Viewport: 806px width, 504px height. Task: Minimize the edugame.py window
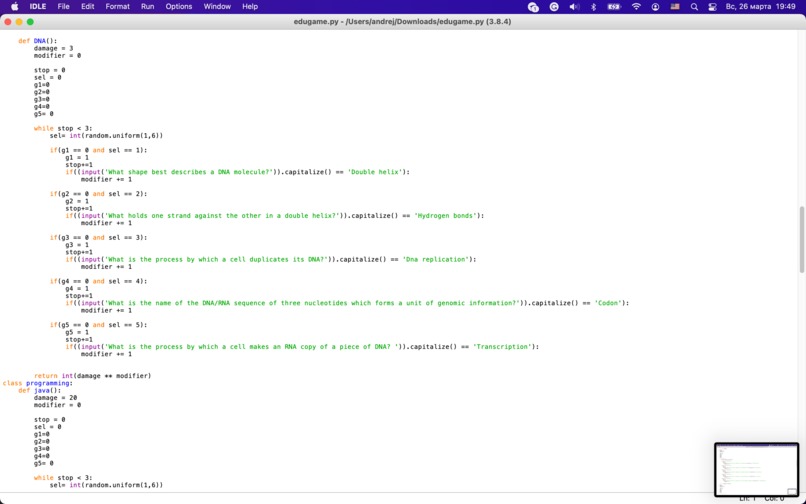pos(19,22)
